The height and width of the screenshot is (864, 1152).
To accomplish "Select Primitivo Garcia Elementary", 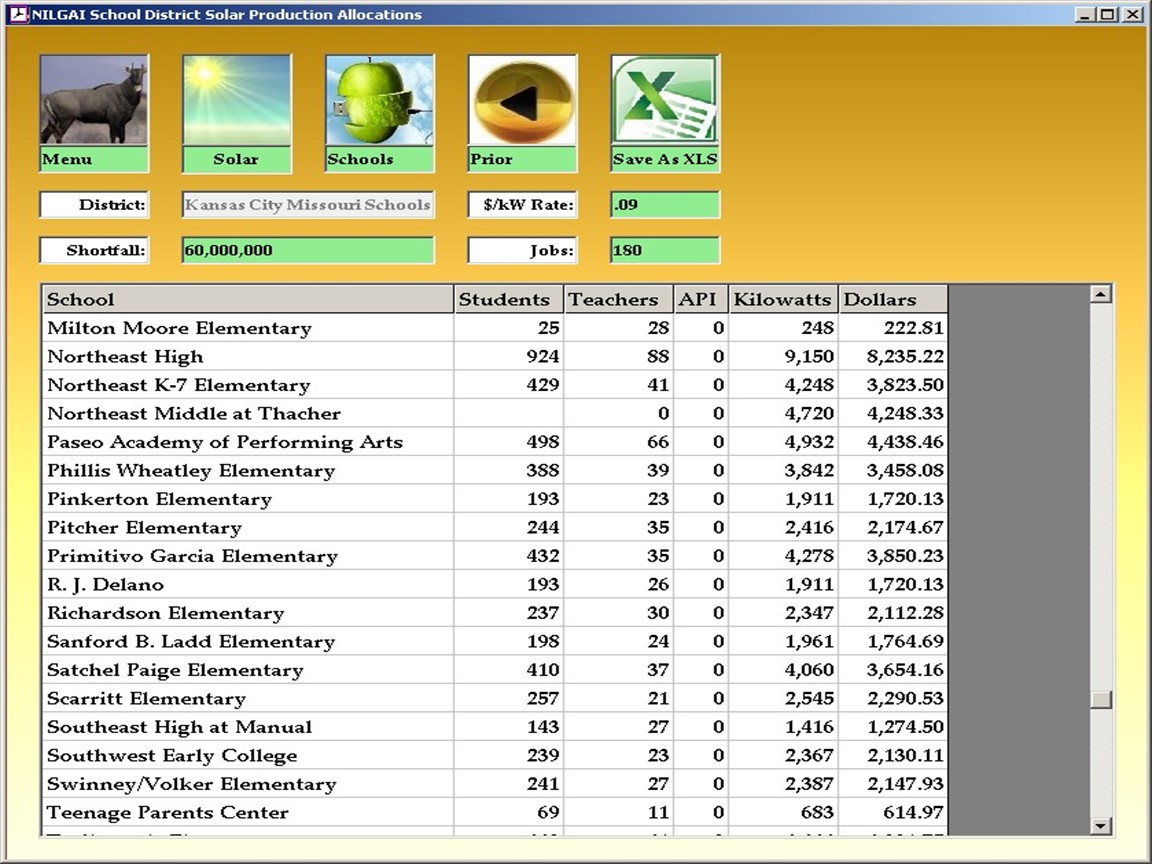I will tap(494, 556).
